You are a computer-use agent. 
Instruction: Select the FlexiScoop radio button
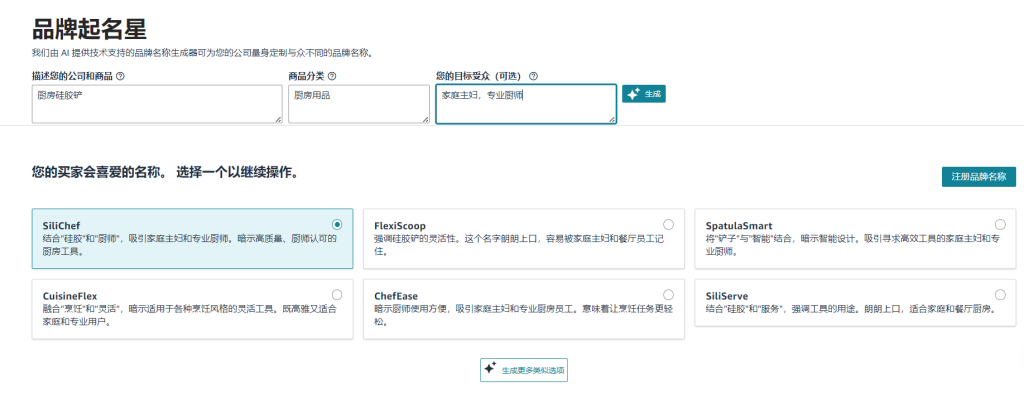[668, 224]
